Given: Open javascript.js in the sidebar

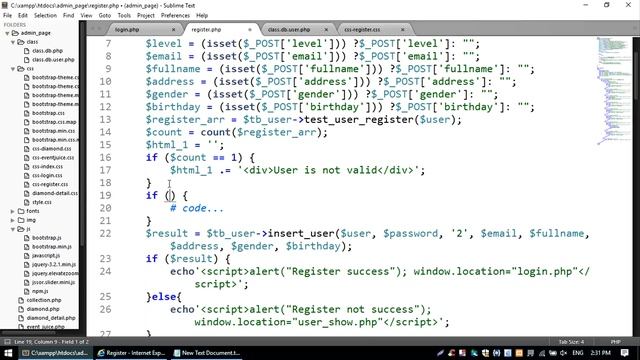Looking at the screenshot, I should [46, 256].
